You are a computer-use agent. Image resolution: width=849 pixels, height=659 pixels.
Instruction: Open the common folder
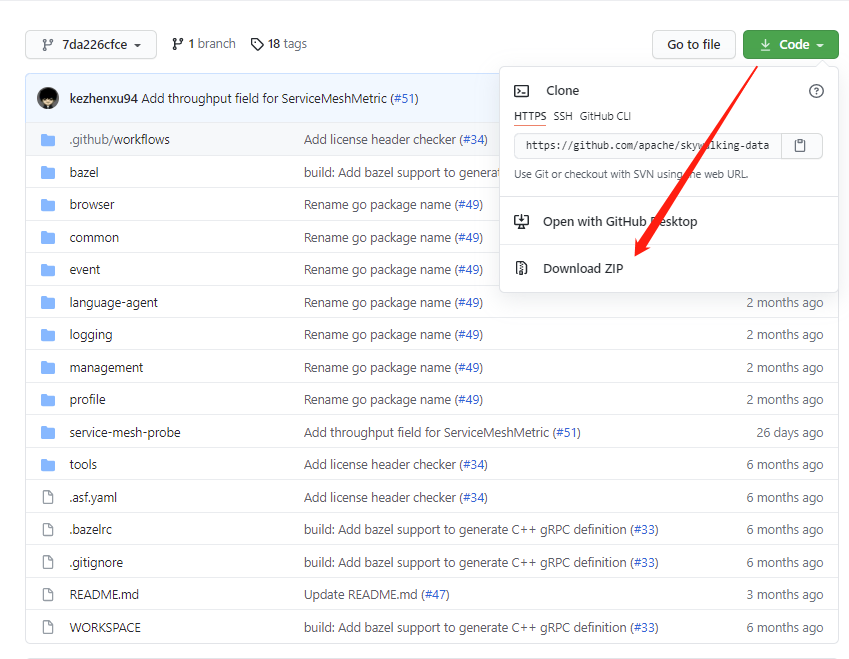pyautogui.click(x=94, y=238)
